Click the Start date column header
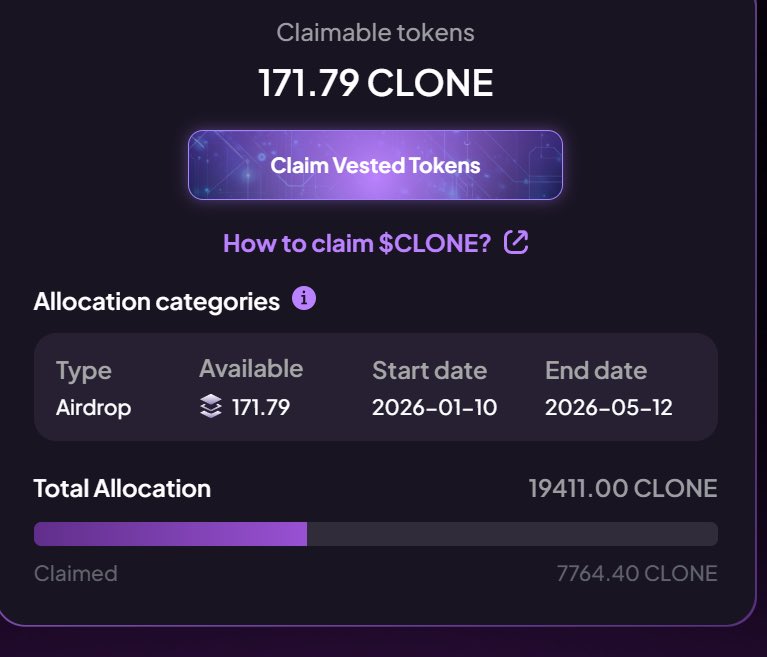Viewport: 767px width, 657px height. coord(429,371)
